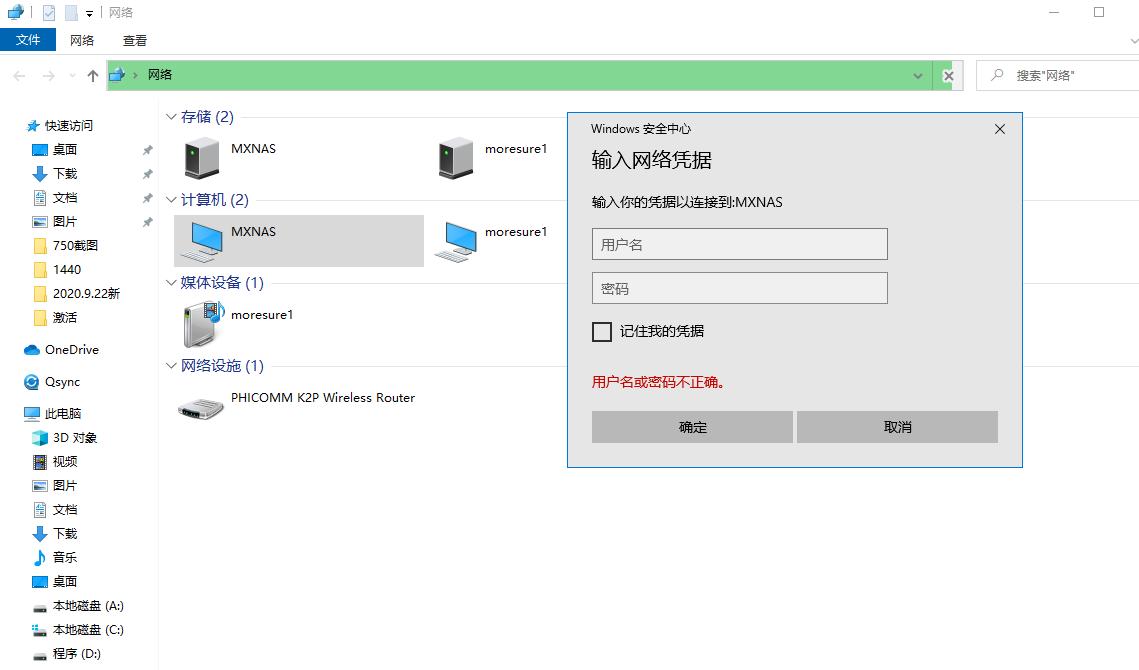Select 下载 under Quick access
This screenshot has height=670, width=1139.
(x=65, y=174)
